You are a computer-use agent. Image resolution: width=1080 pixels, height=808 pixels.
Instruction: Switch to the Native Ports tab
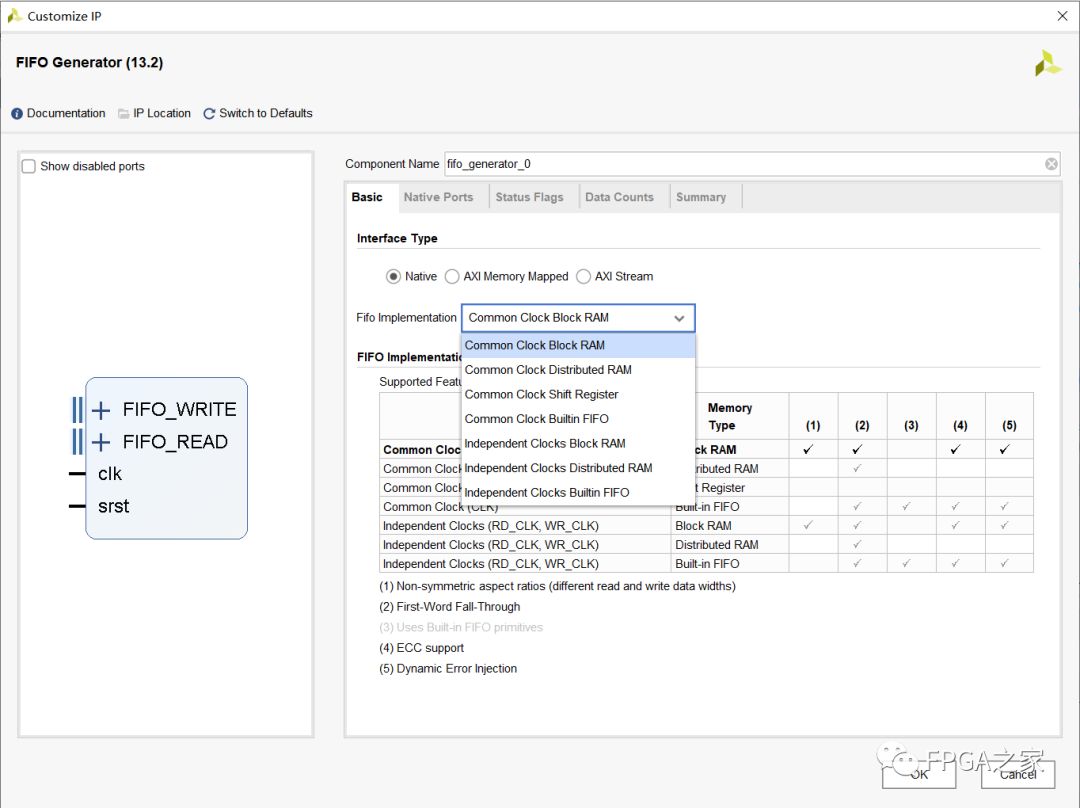[438, 197]
